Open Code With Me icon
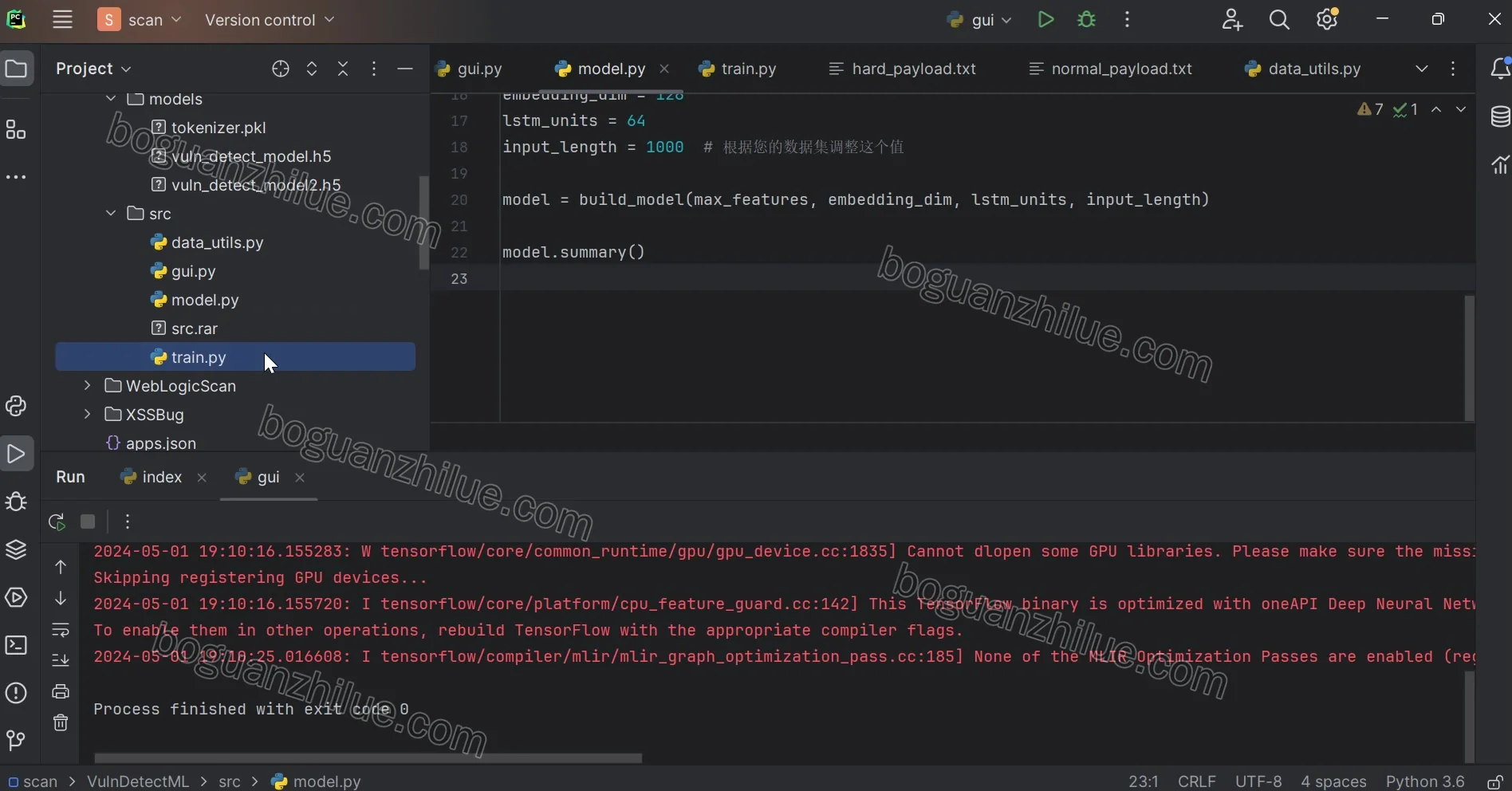1512x791 pixels. coord(1232,20)
